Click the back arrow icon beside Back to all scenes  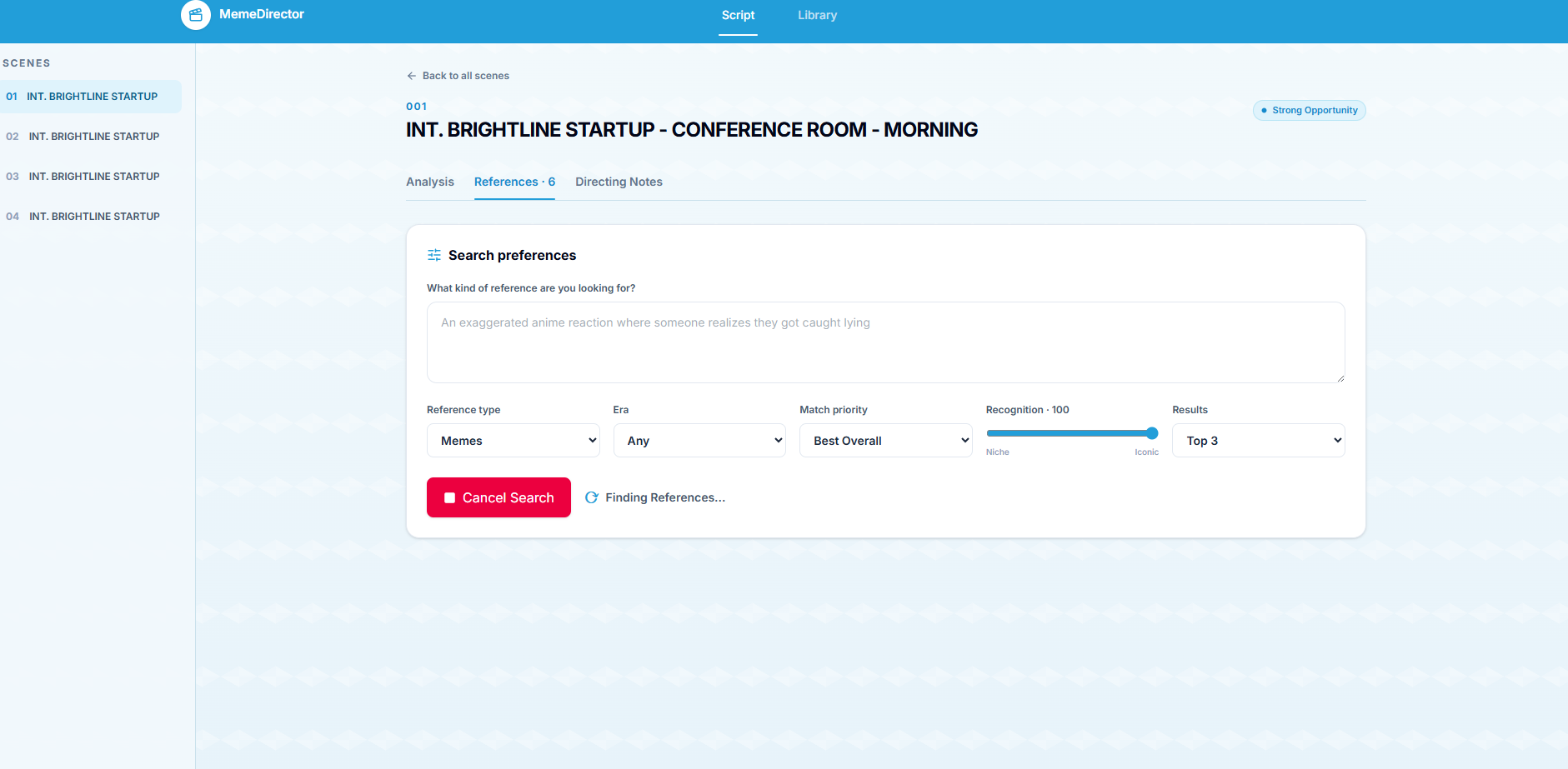[412, 76]
